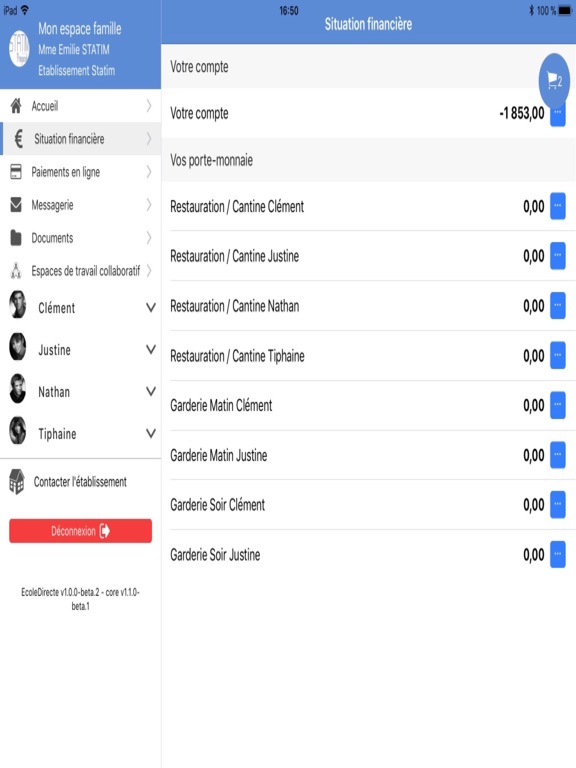Click the house icon next to Accueil
The width and height of the screenshot is (576, 768).
[x=16, y=106]
